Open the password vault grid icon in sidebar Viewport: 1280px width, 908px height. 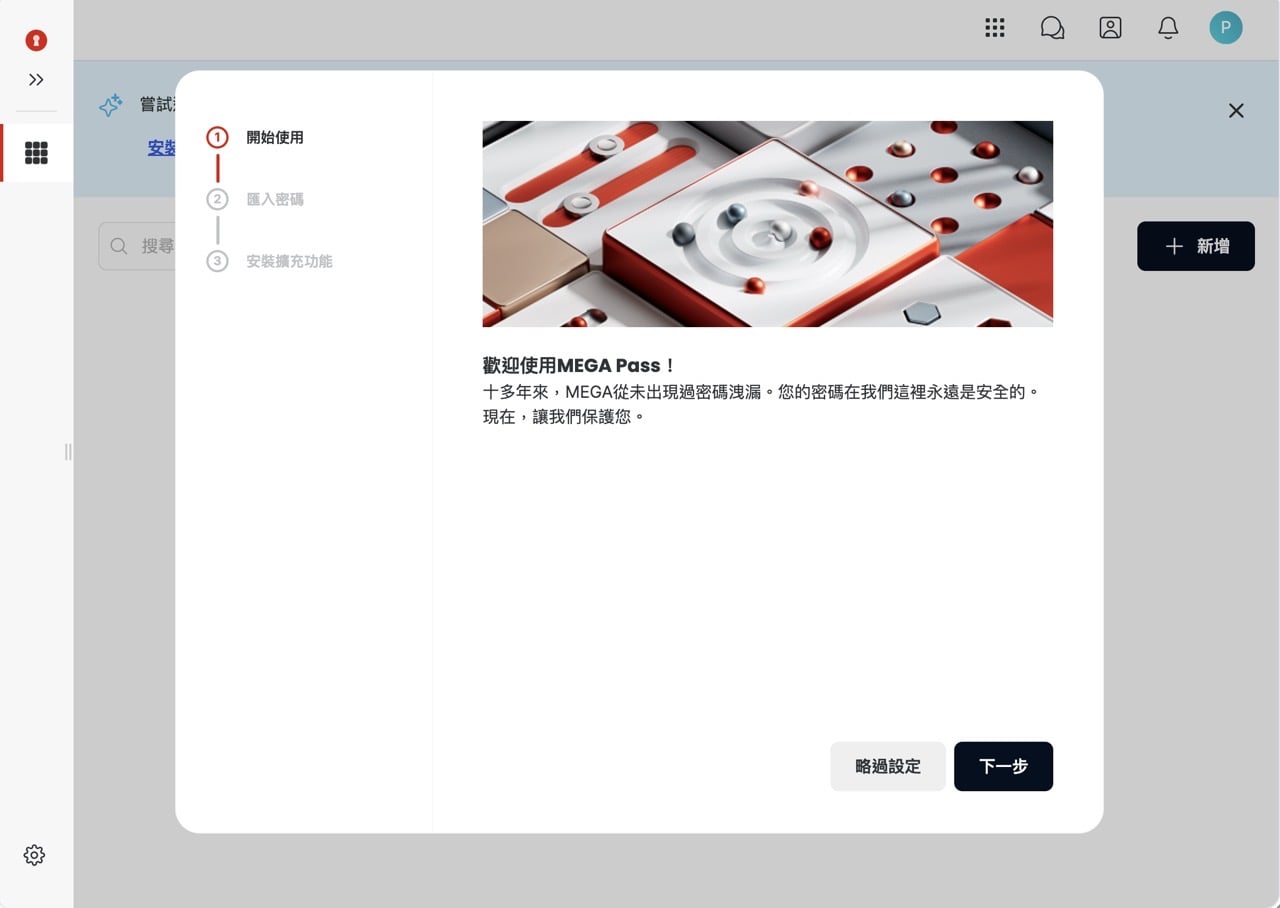click(x=36, y=153)
